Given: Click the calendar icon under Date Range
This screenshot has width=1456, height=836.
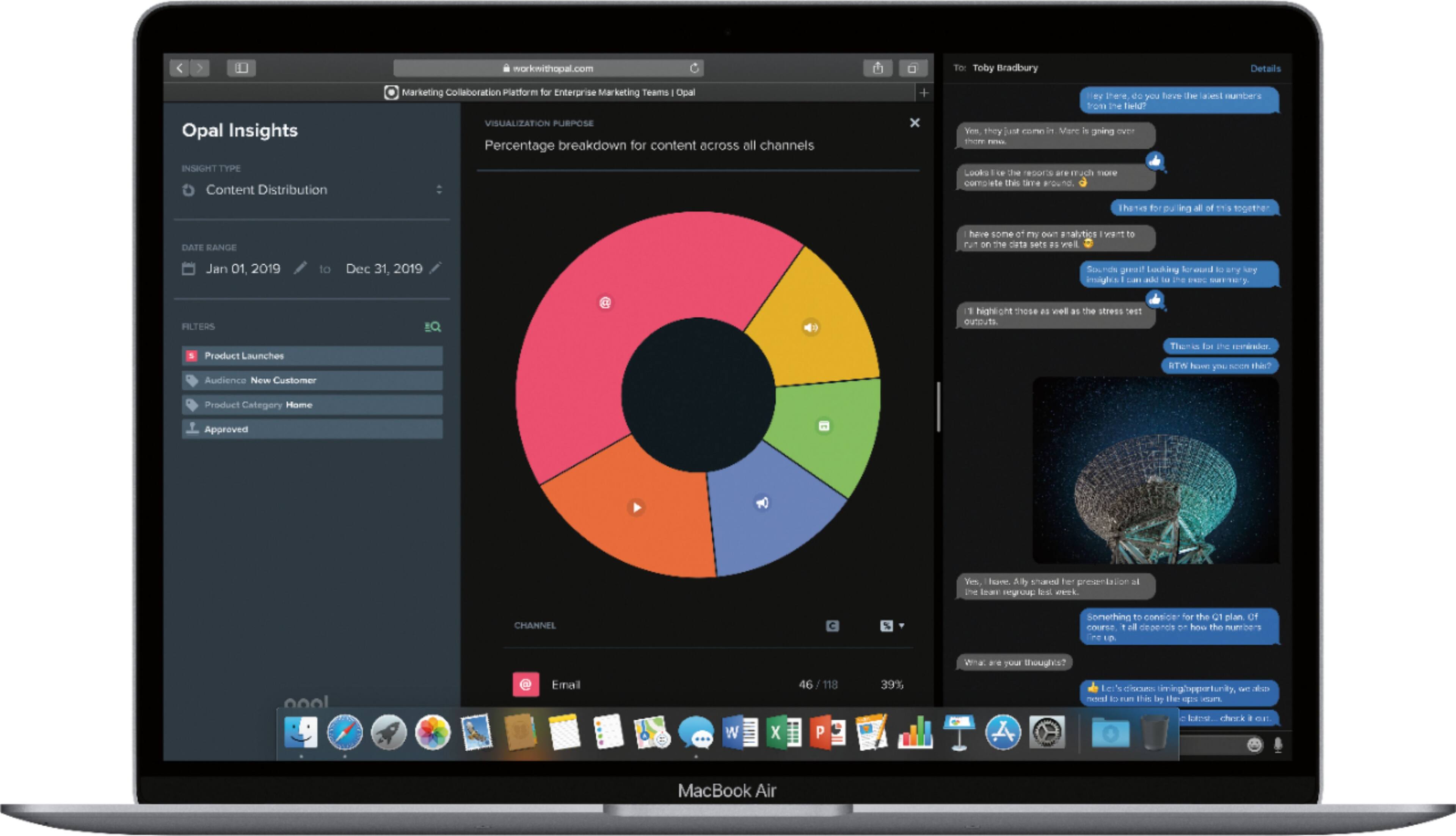Looking at the screenshot, I should [190, 268].
